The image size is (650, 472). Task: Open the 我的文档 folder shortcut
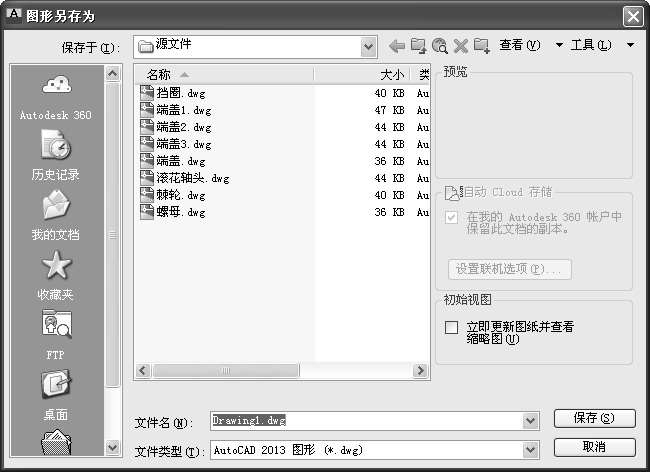[56, 215]
